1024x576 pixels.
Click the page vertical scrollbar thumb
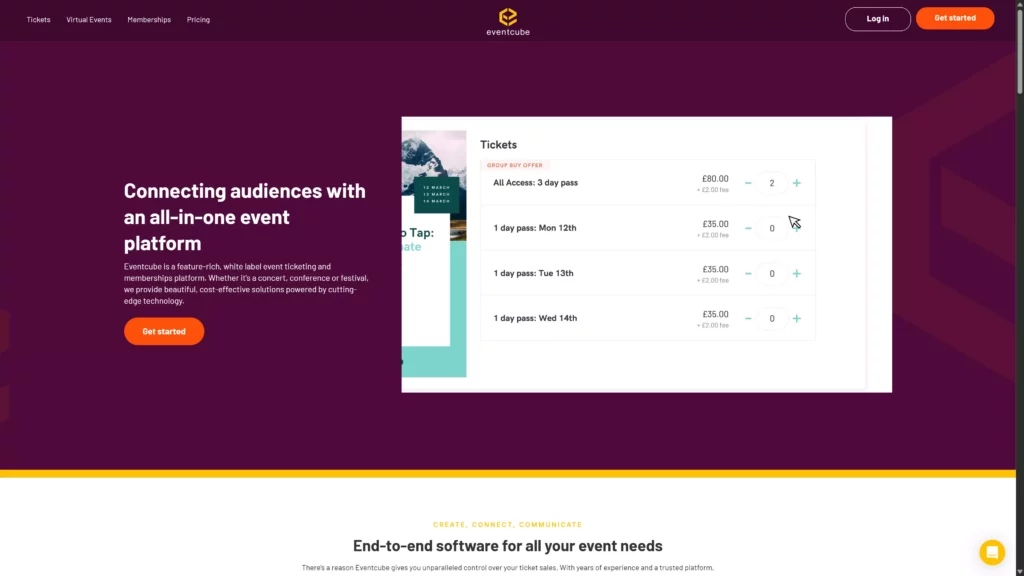click(x=1019, y=51)
